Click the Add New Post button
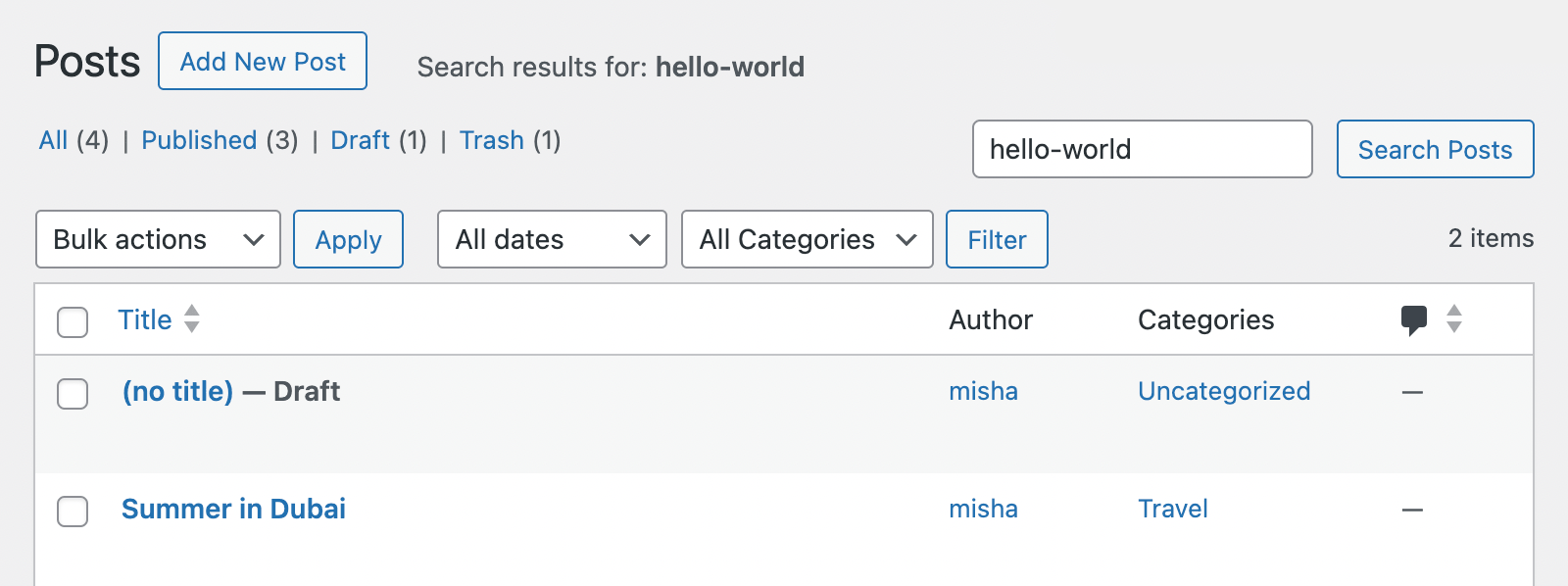 tap(262, 61)
